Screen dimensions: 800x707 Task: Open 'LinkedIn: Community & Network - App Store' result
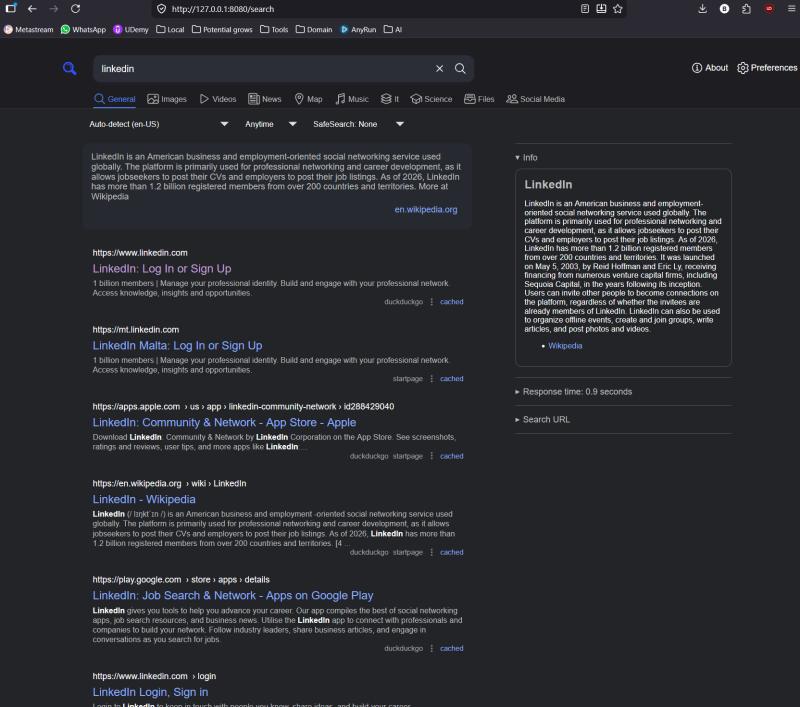(224, 423)
